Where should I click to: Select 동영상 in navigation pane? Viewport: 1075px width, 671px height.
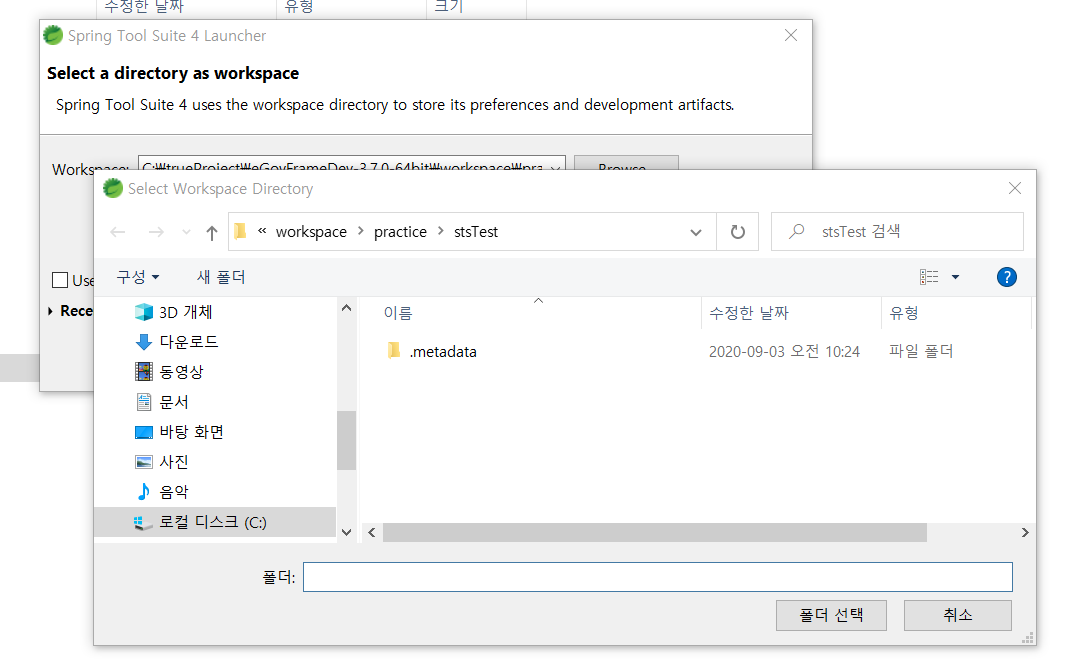(181, 372)
